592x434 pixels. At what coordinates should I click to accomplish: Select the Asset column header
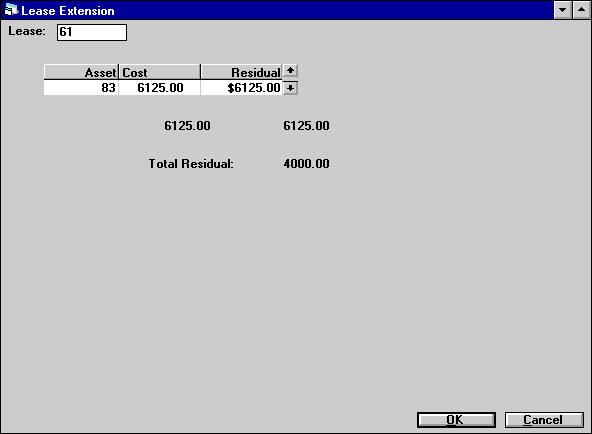[x=81, y=72]
